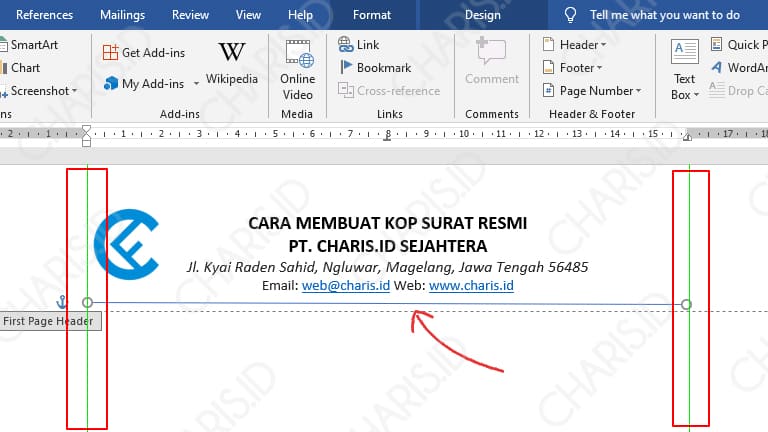
Task: Click the web@charis.id email link
Action: tap(346, 286)
